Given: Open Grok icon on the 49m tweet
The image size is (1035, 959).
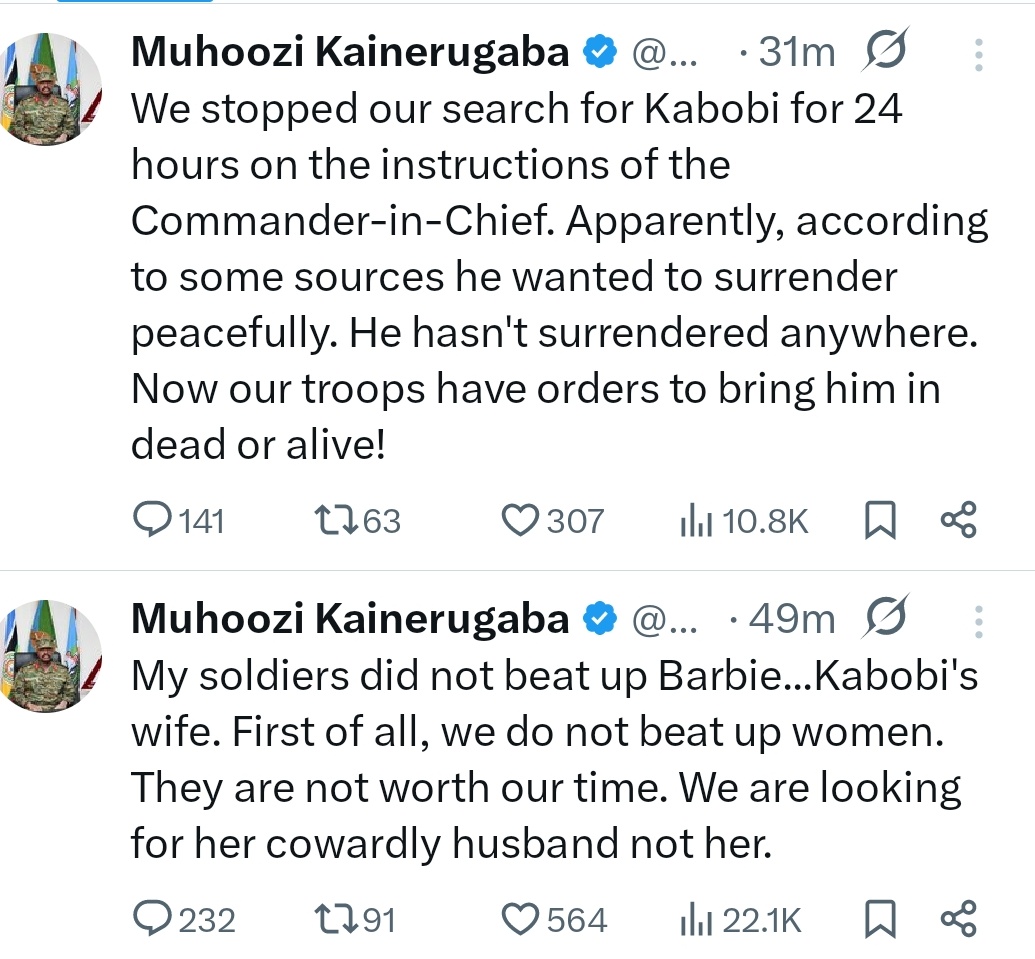Looking at the screenshot, I should (x=884, y=619).
